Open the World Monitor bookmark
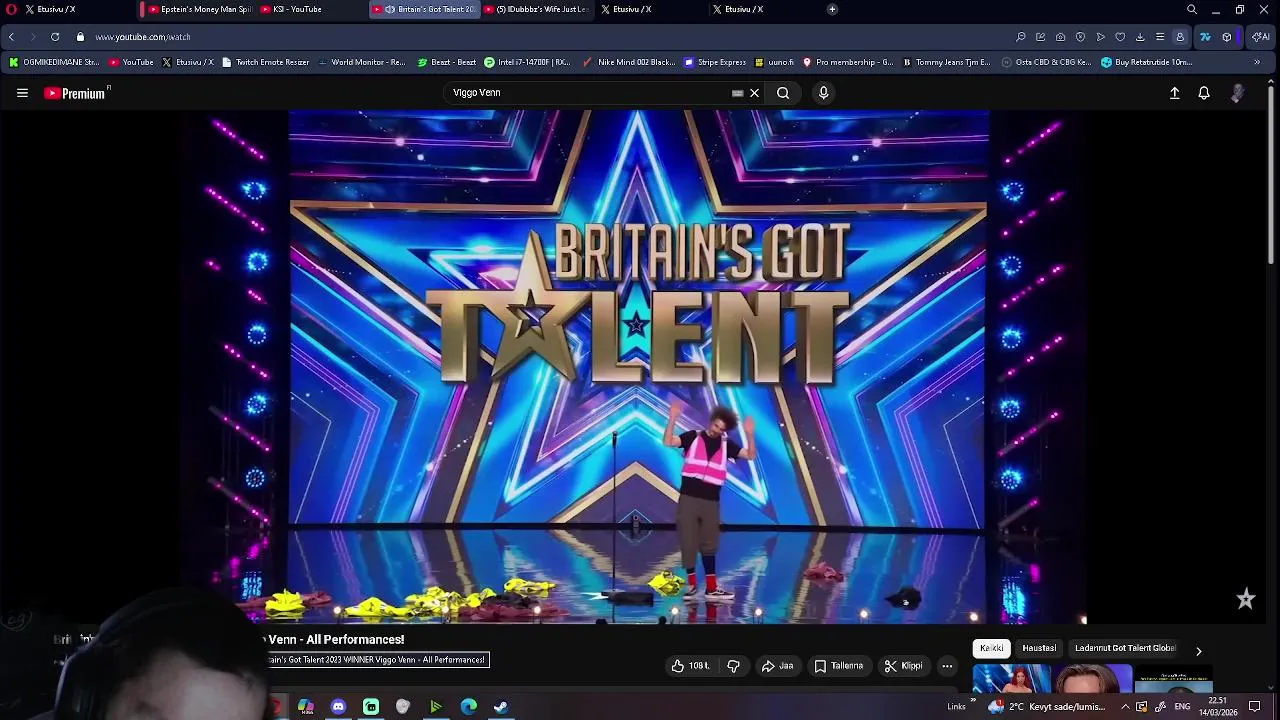Image resolution: width=1280 pixels, height=720 pixels. [361, 62]
